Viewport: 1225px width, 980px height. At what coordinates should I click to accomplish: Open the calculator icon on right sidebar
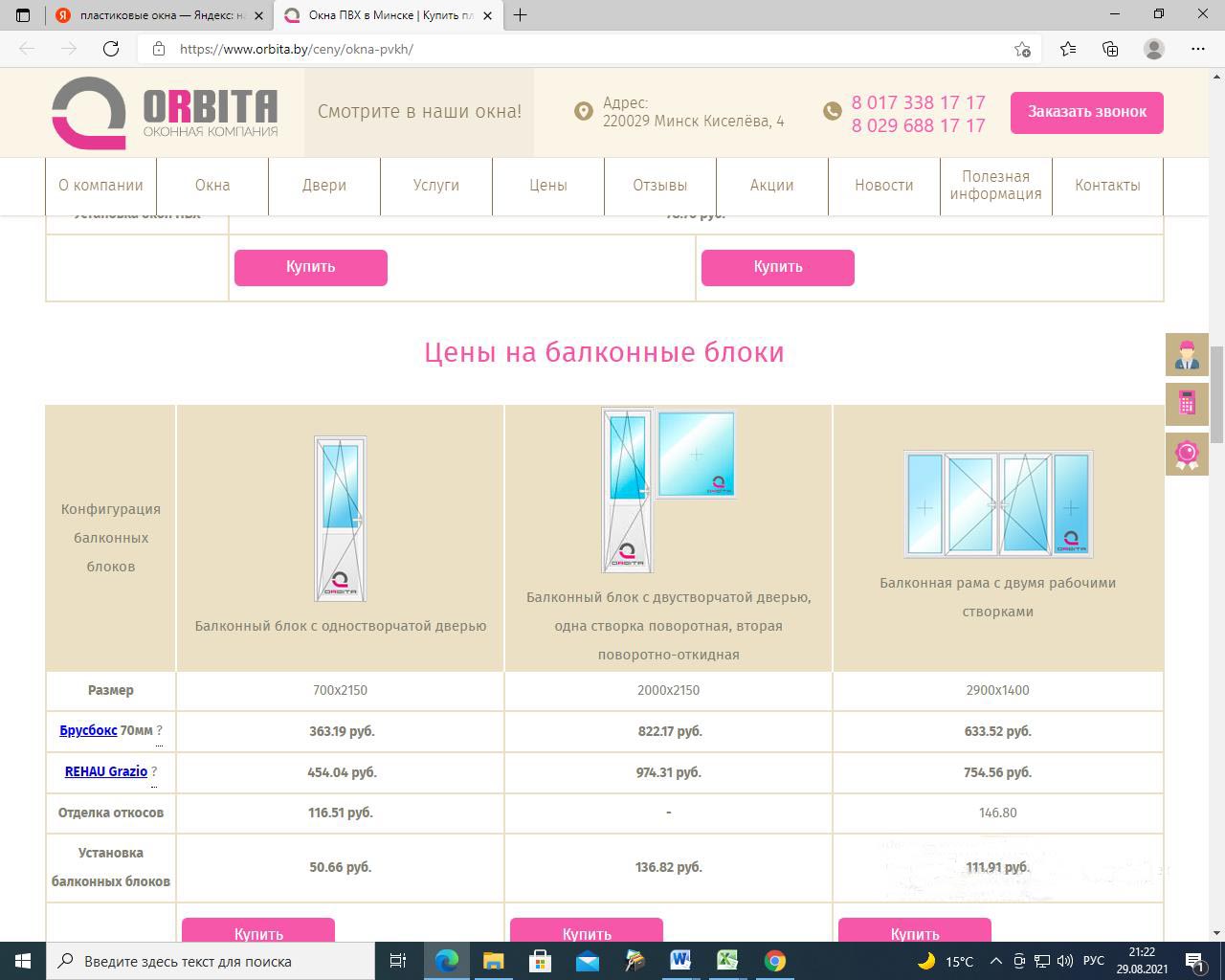pyautogui.click(x=1187, y=403)
